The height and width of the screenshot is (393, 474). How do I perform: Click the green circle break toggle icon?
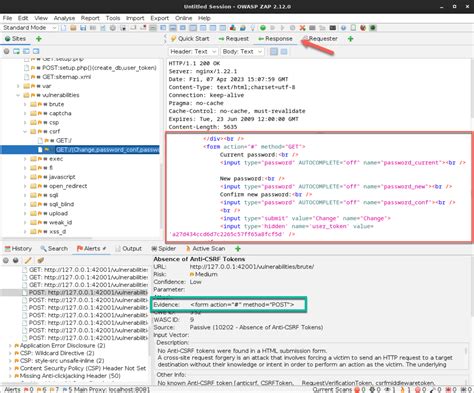263,28
